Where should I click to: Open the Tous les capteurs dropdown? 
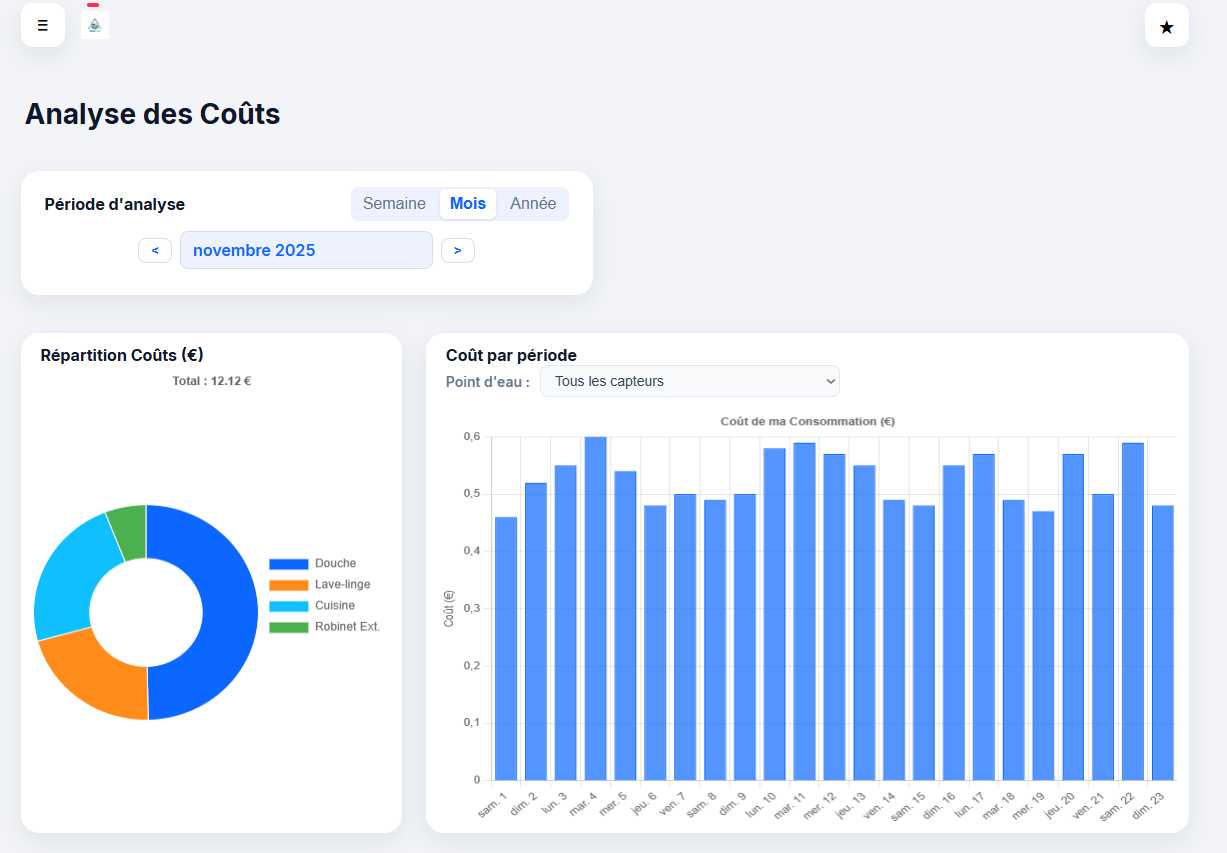(x=689, y=381)
